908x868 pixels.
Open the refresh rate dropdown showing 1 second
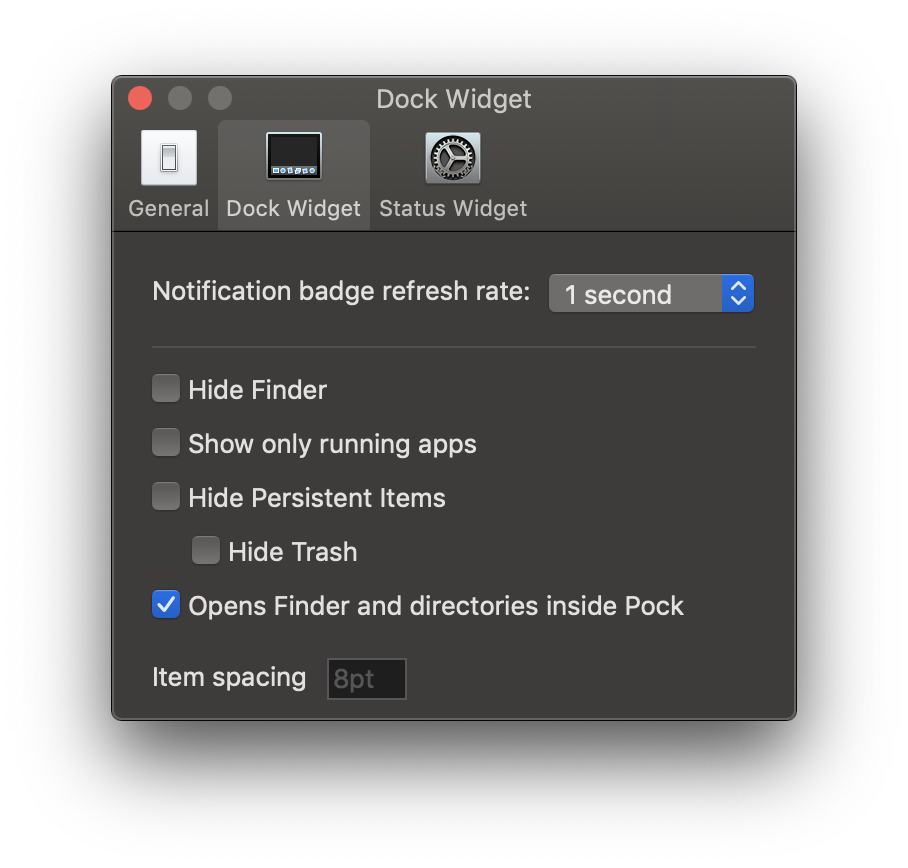click(651, 294)
